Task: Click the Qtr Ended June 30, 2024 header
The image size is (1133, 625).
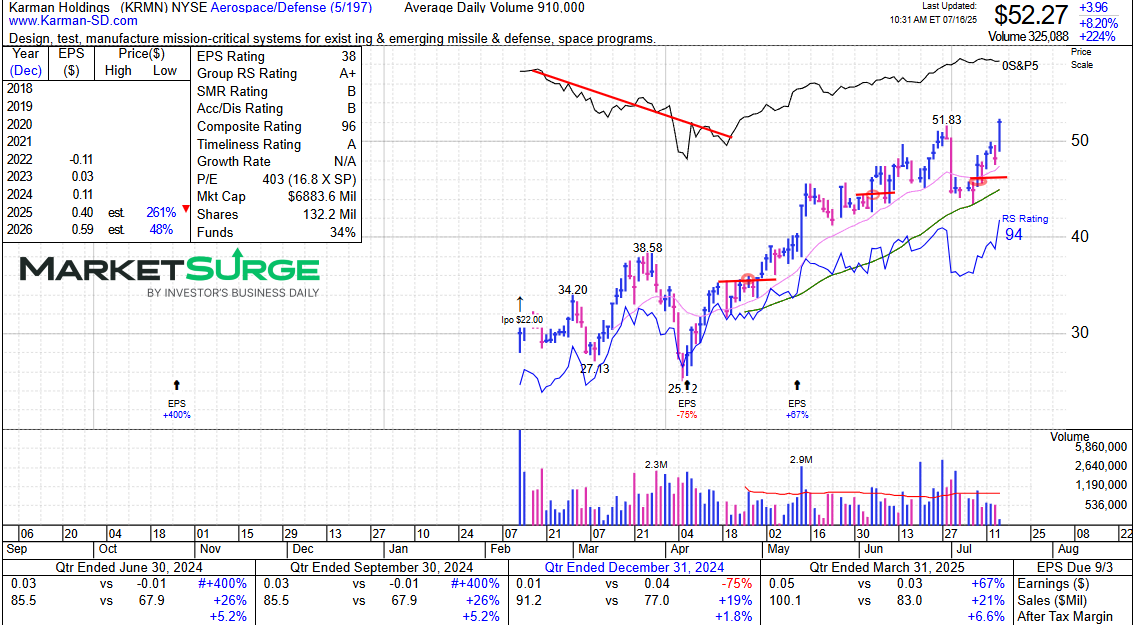Action: click(x=128, y=566)
